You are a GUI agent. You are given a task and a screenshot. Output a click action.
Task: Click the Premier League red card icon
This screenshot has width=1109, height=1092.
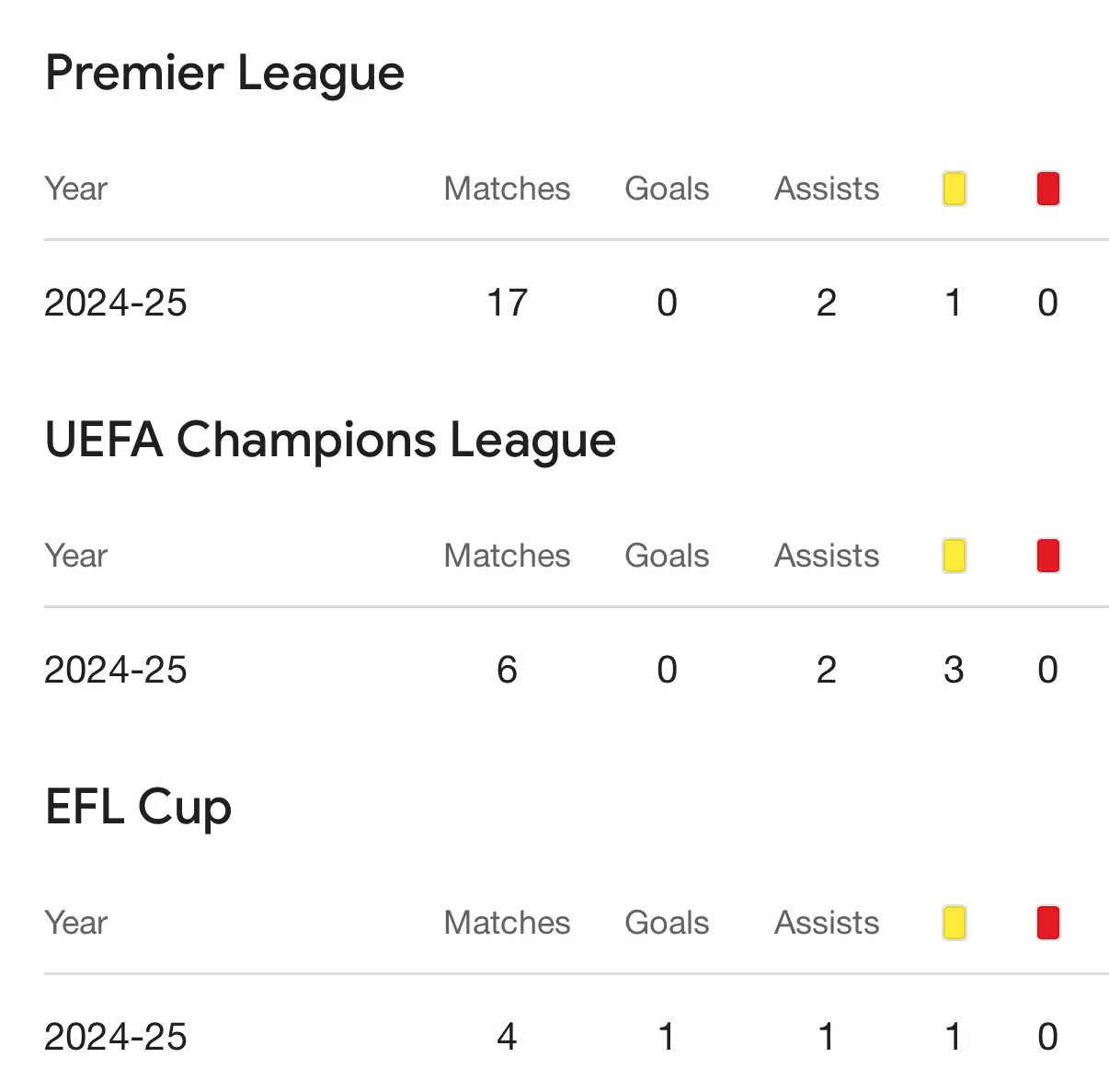click(1047, 189)
